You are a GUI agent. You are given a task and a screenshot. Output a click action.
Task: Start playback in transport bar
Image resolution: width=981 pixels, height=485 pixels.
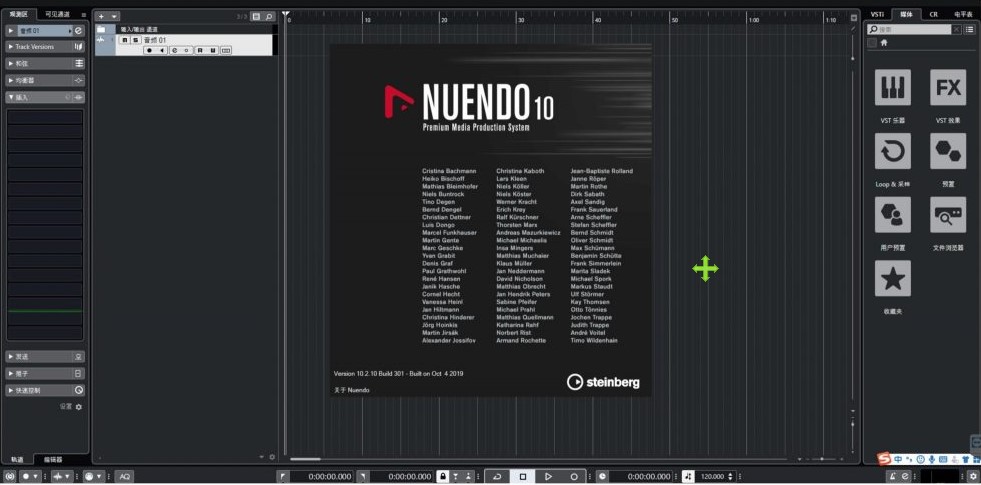(548, 476)
